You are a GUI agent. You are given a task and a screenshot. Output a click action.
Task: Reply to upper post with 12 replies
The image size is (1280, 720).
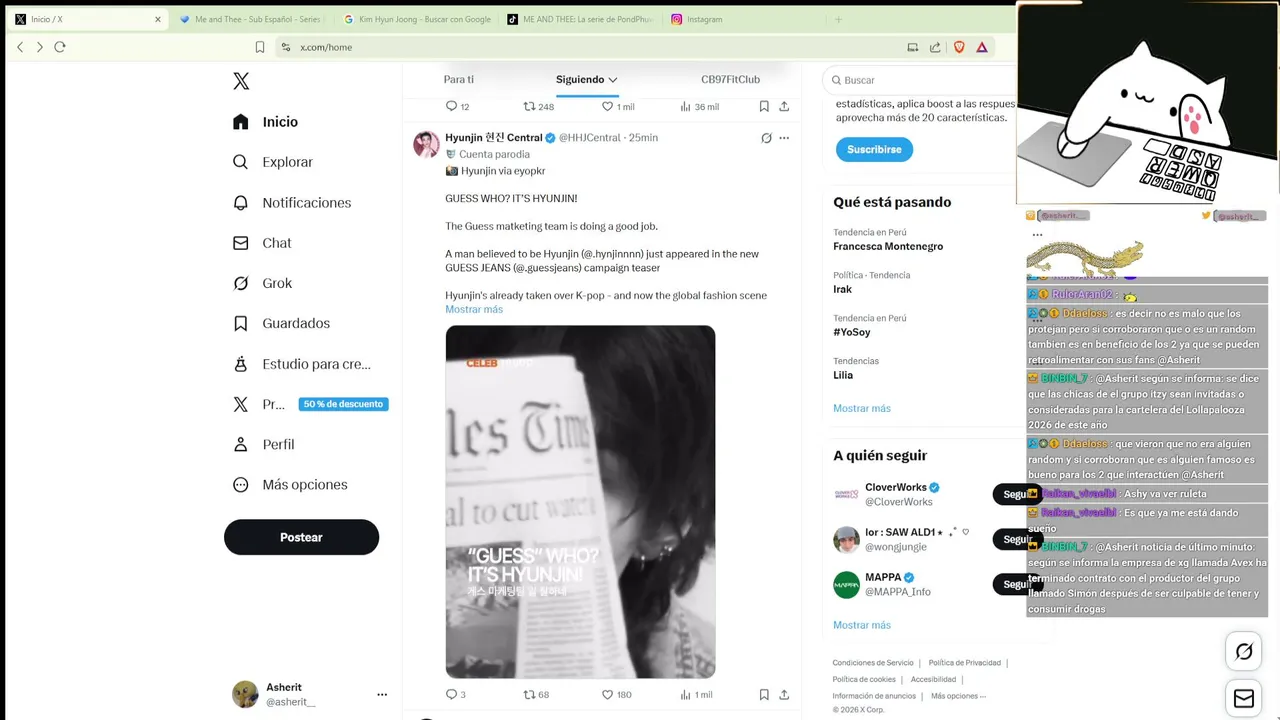(457, 106)
